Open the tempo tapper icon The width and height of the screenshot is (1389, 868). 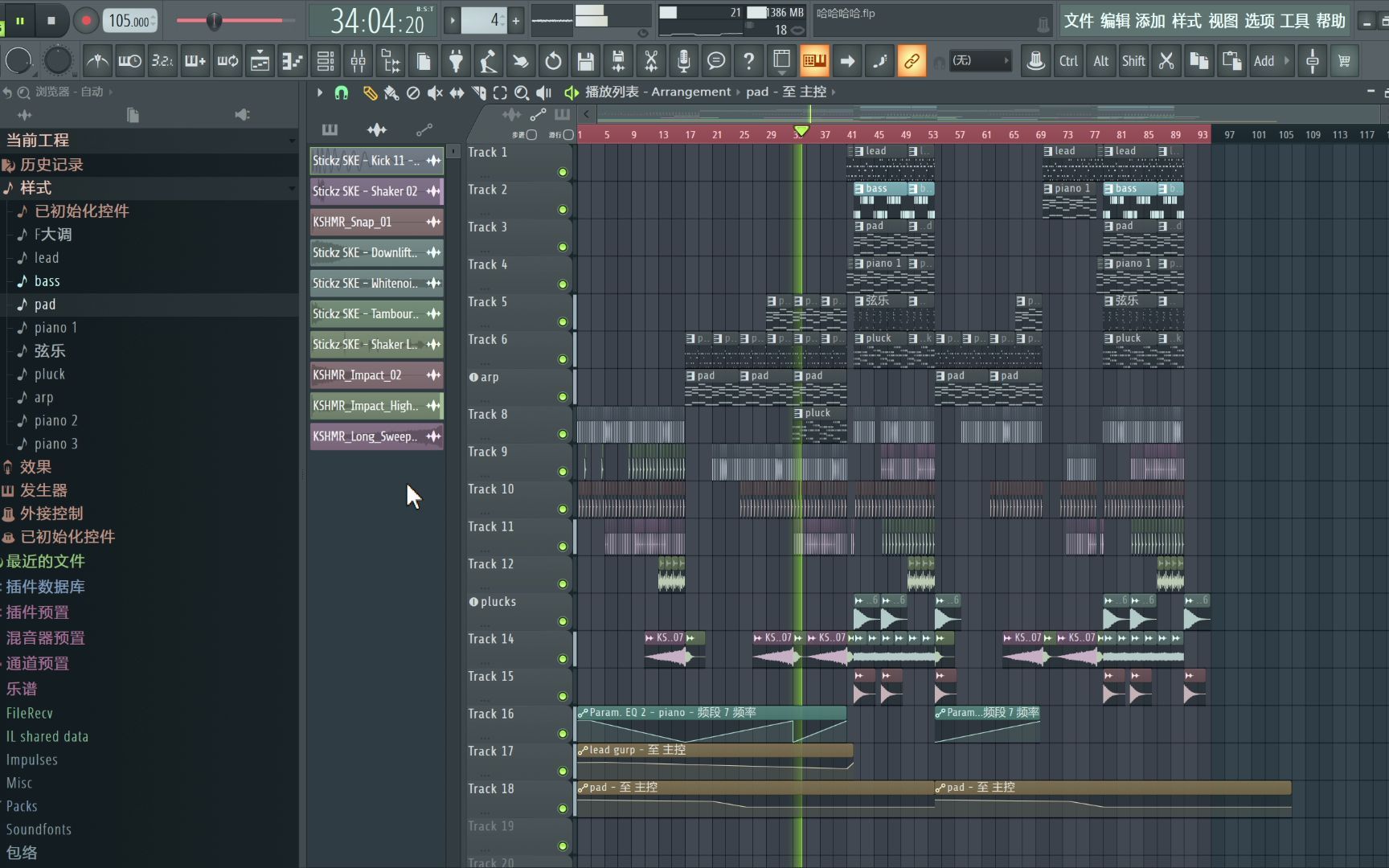pyautogui.click(x=488, y=61)
